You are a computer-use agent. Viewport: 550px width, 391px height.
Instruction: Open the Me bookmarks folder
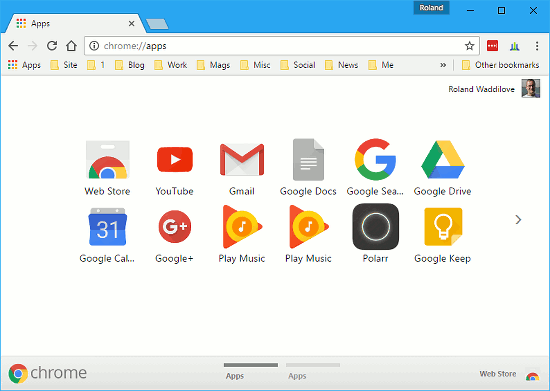point(381,65)
